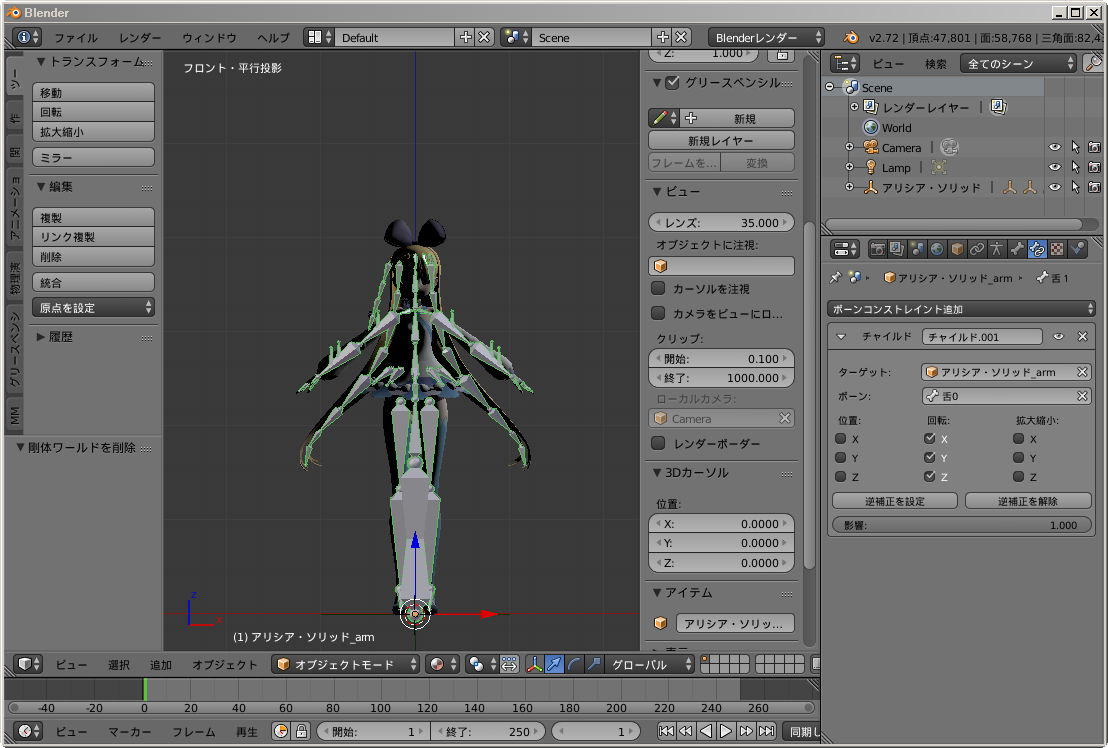
Task: Click the レンズ 35.000 value field
Action: point(721,222)
